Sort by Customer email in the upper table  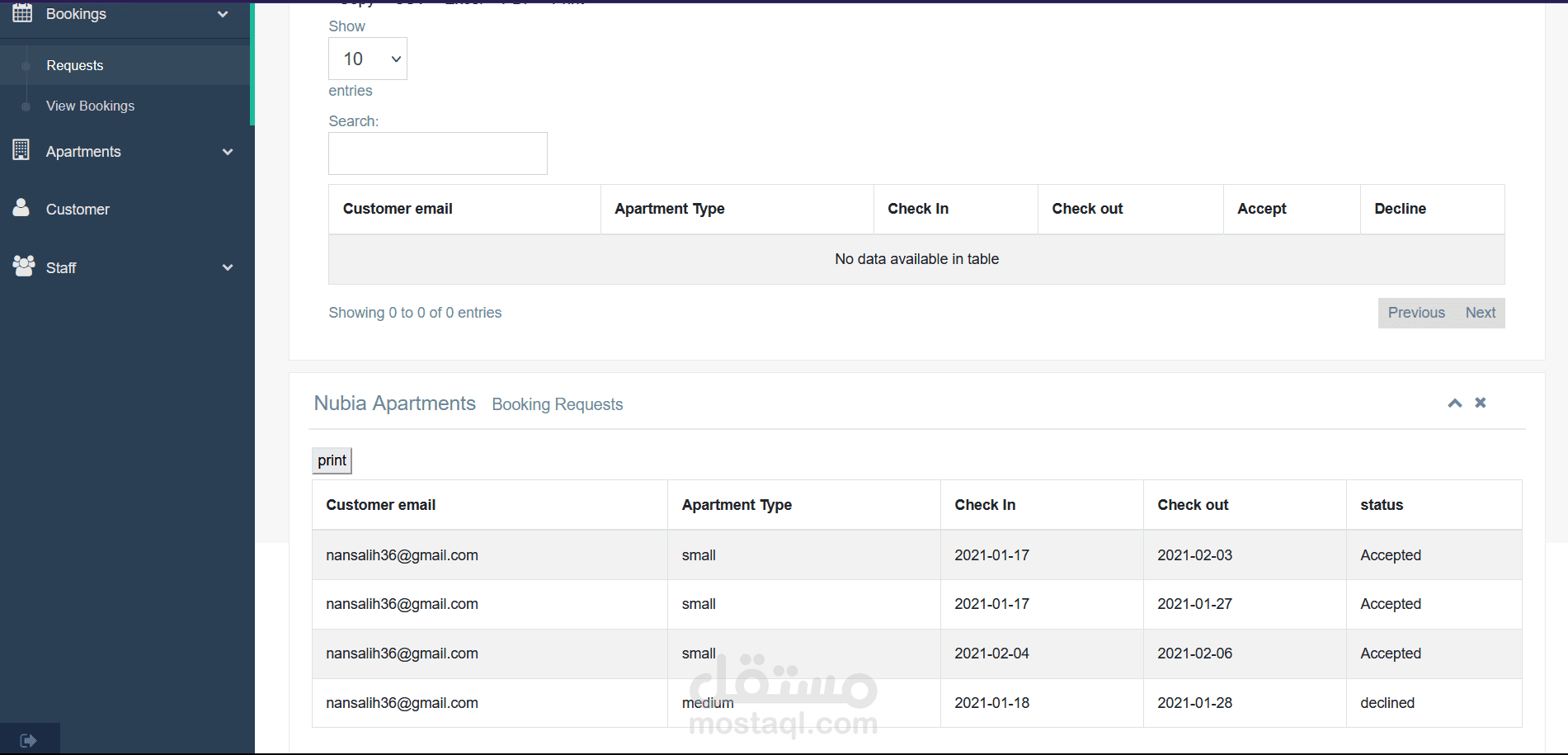[x=464, y=209]
